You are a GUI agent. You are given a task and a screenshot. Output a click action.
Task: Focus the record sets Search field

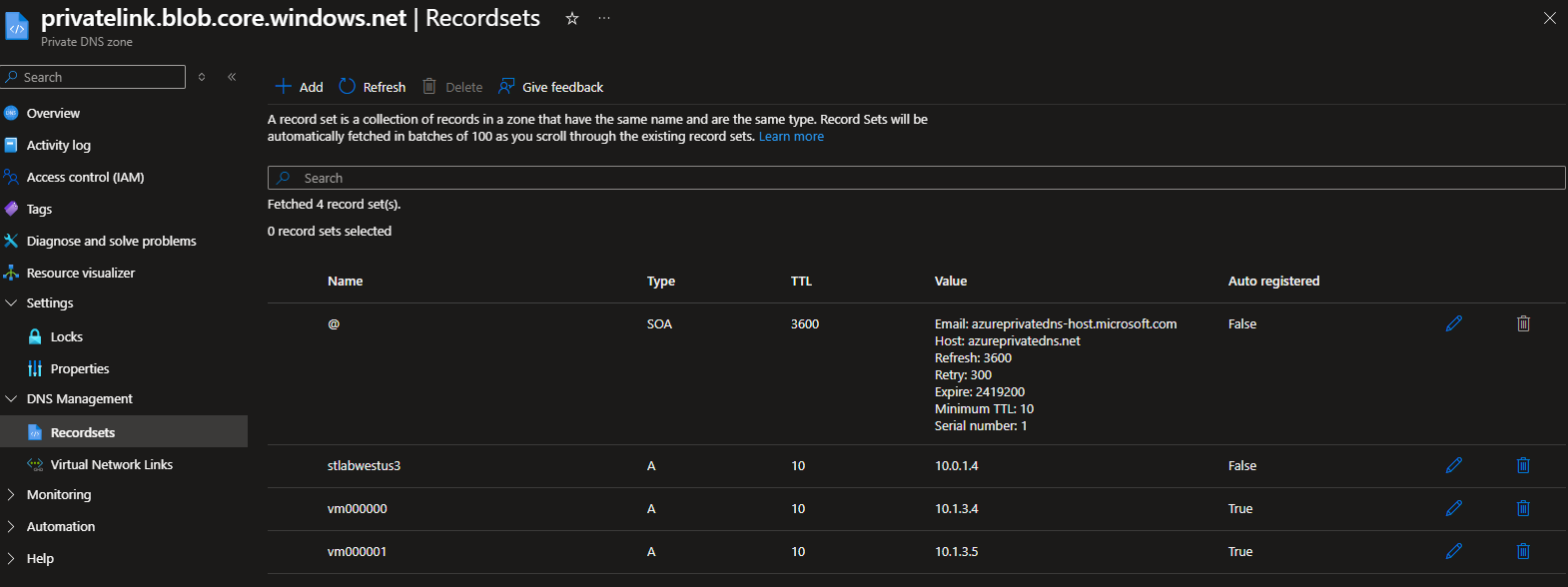(916, 178)
